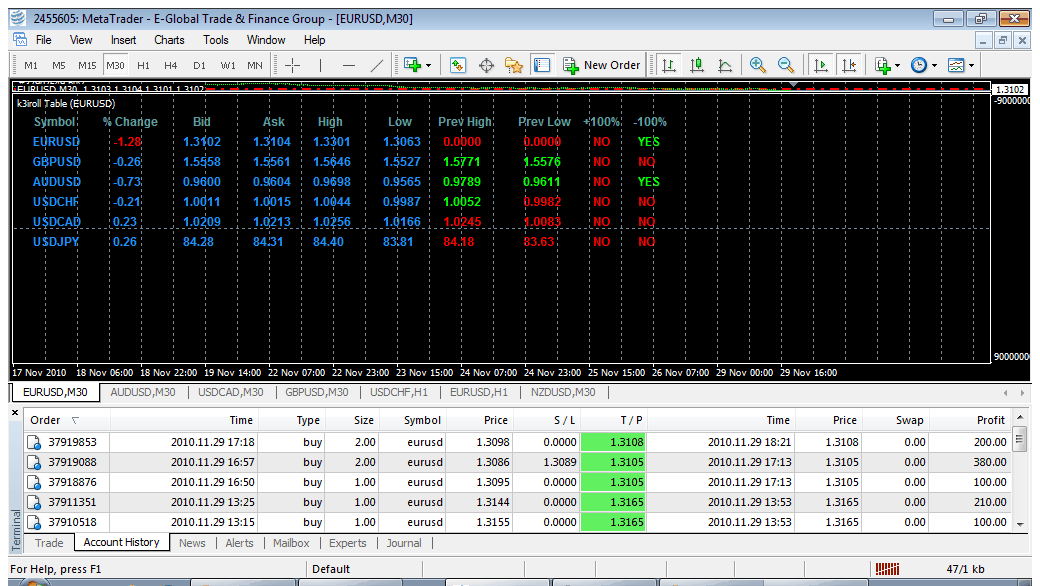Select the trendline drawing tool

(x=377, y=65)
